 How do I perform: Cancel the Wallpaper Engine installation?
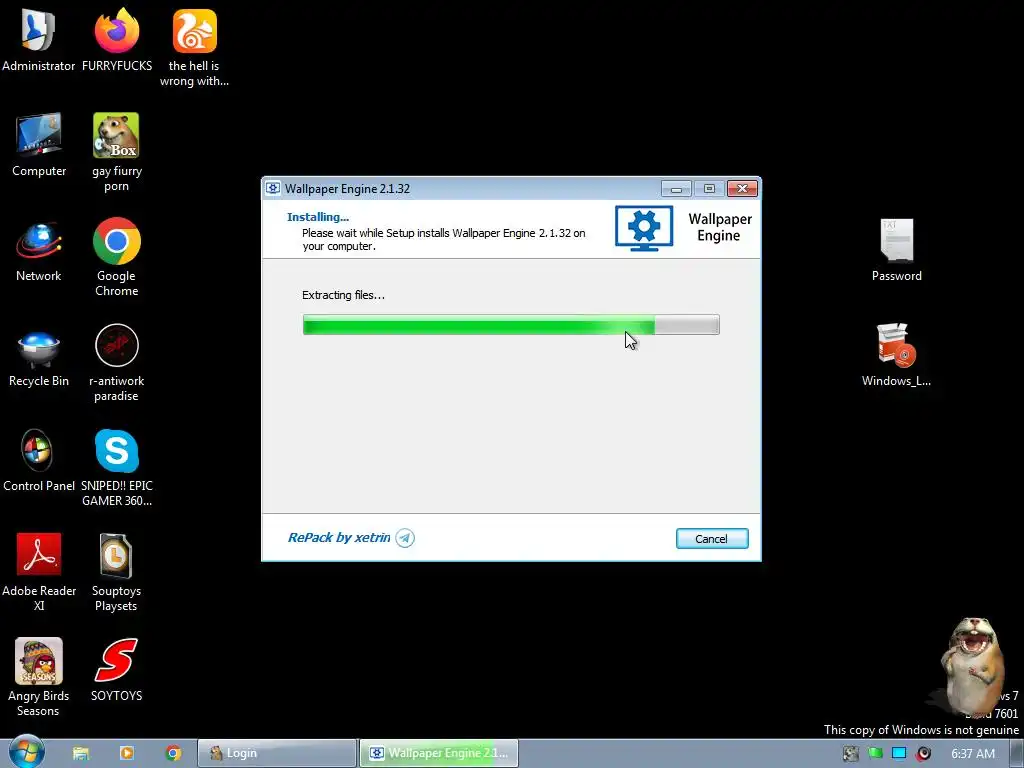point(712,539)
